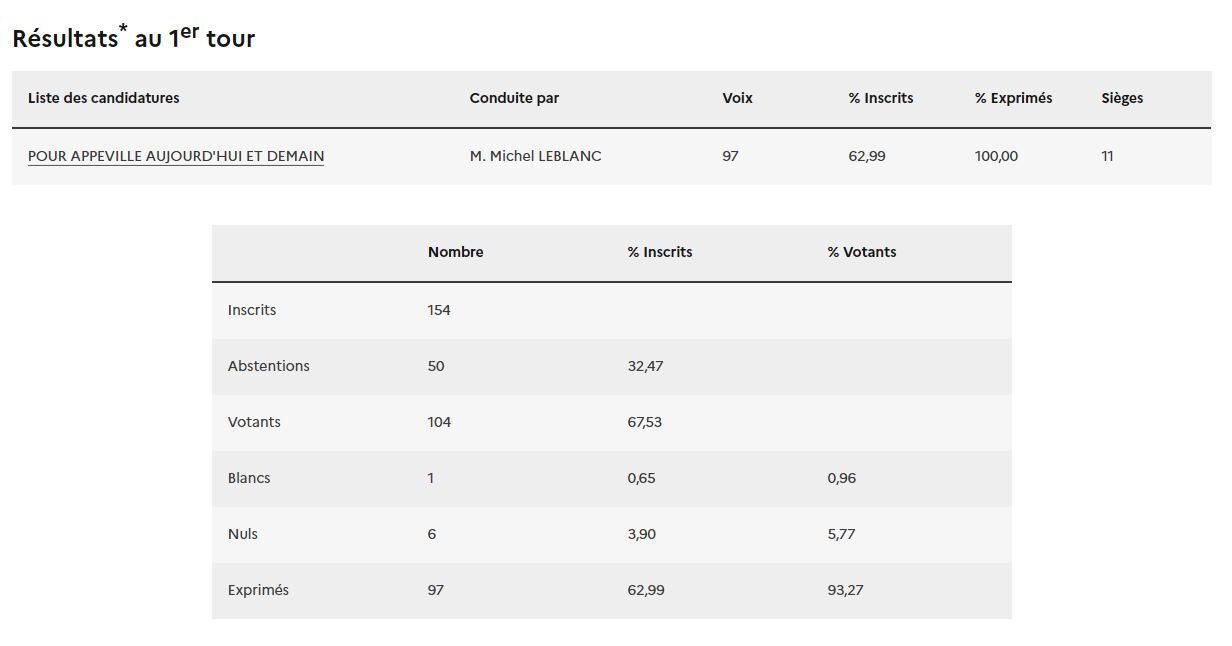Image resolution: width=1232 pixels, height=646 pixels.
Task: Click the % Exprimés column header
Action: 1013,98
